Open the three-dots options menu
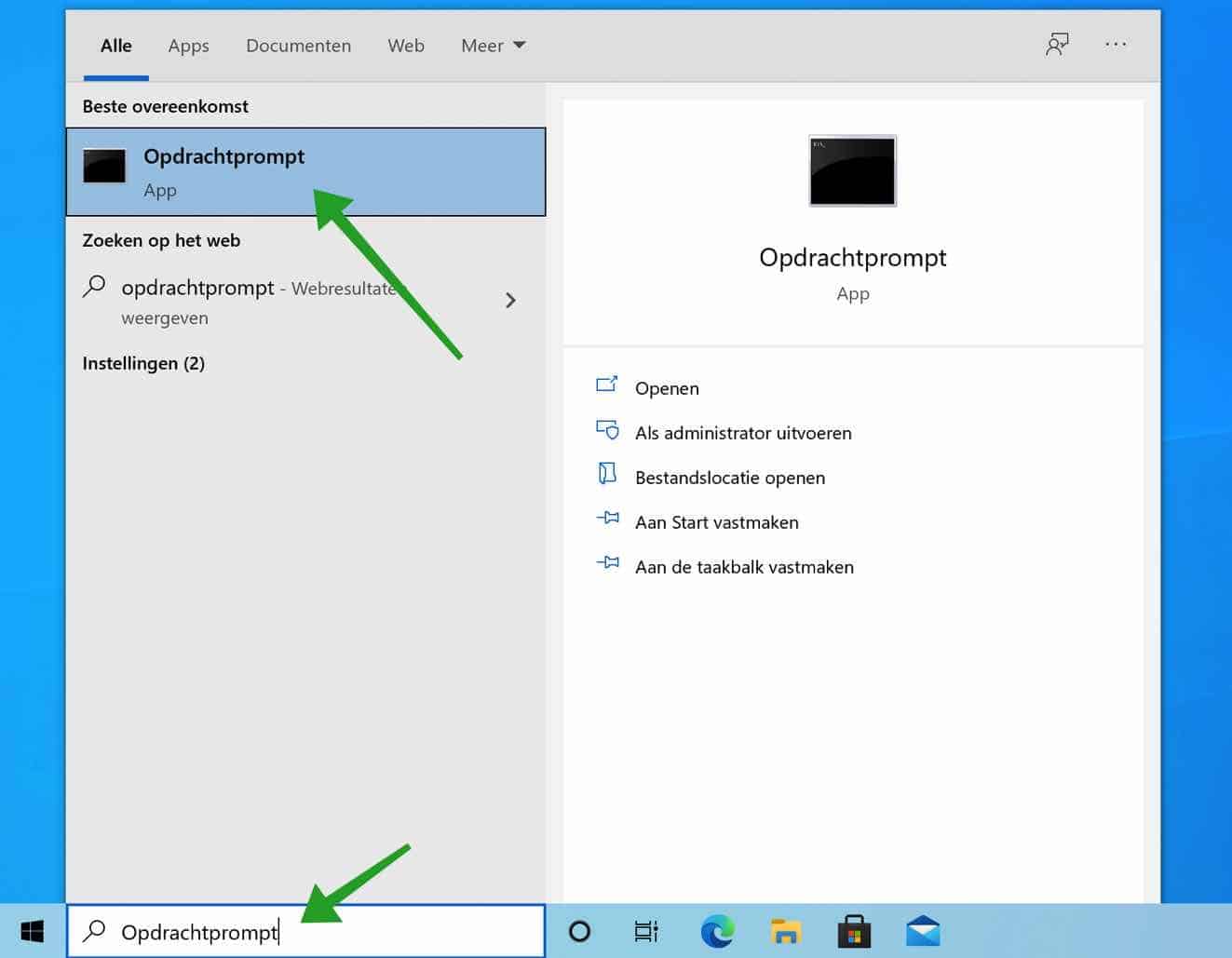Image resolution: width=1232 pixels, height=958 pixels. (x=1116, y=44)
